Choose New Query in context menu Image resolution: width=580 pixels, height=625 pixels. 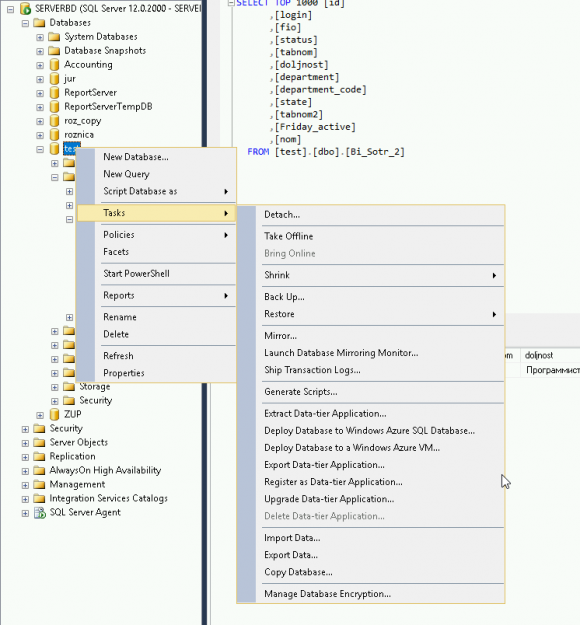[x=156, y=174]
